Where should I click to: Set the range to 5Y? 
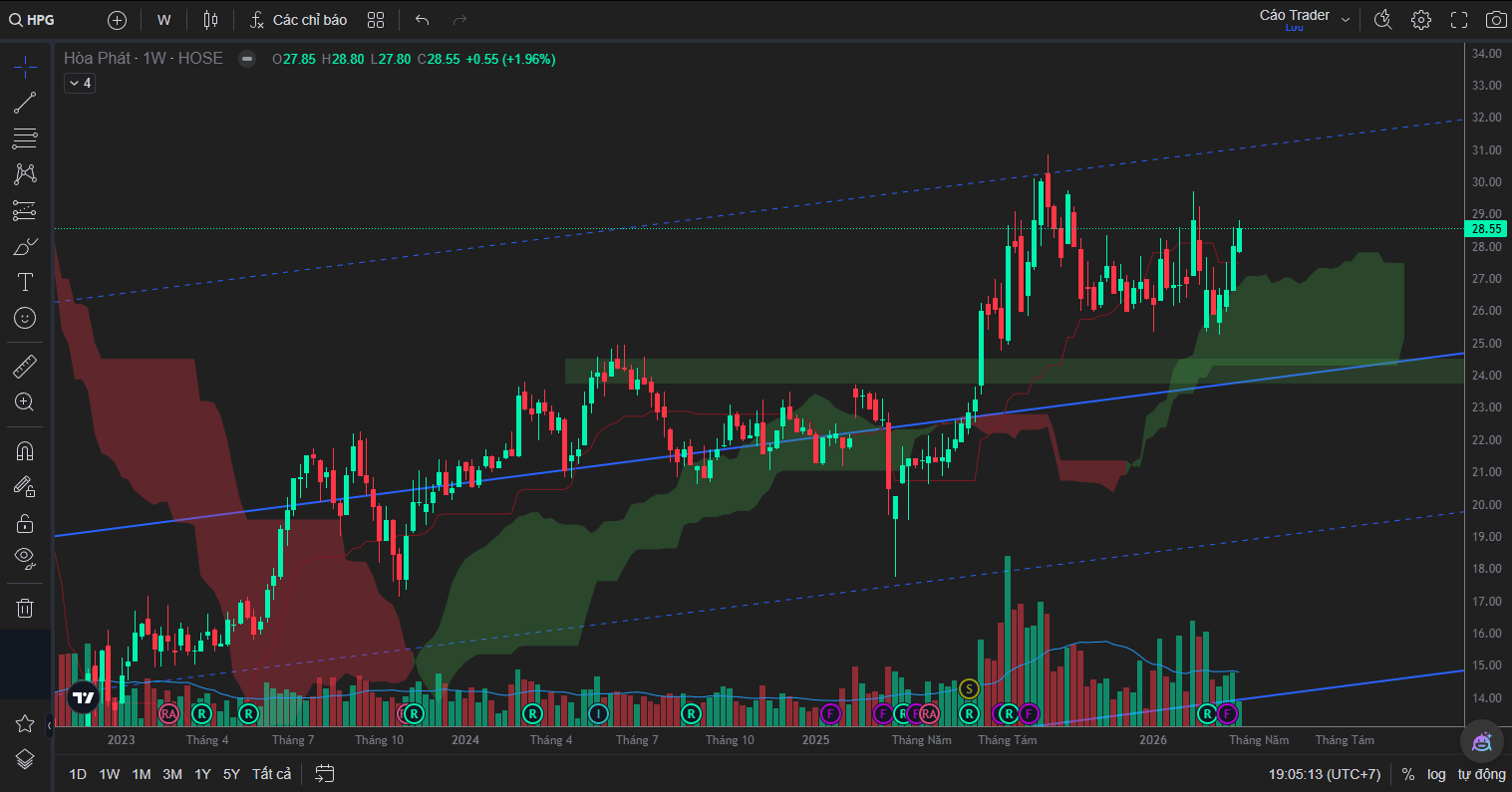[231, 774]
